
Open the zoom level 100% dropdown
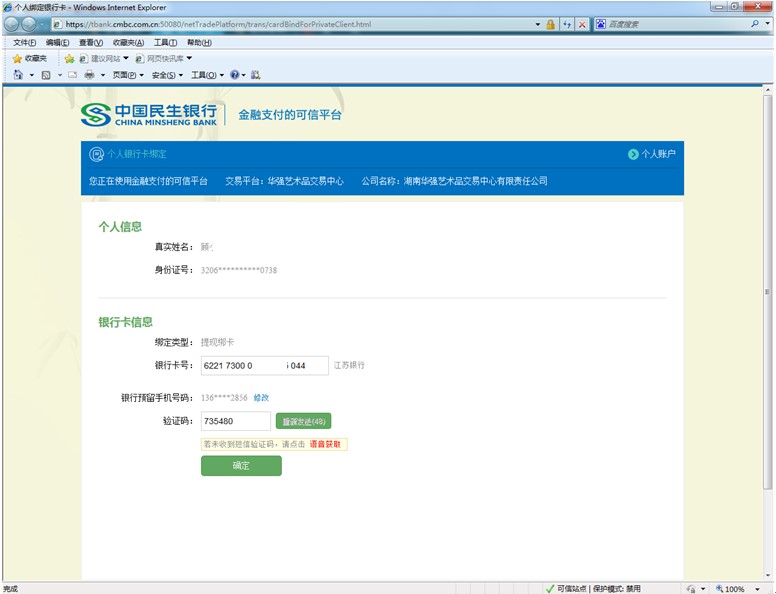740,588
